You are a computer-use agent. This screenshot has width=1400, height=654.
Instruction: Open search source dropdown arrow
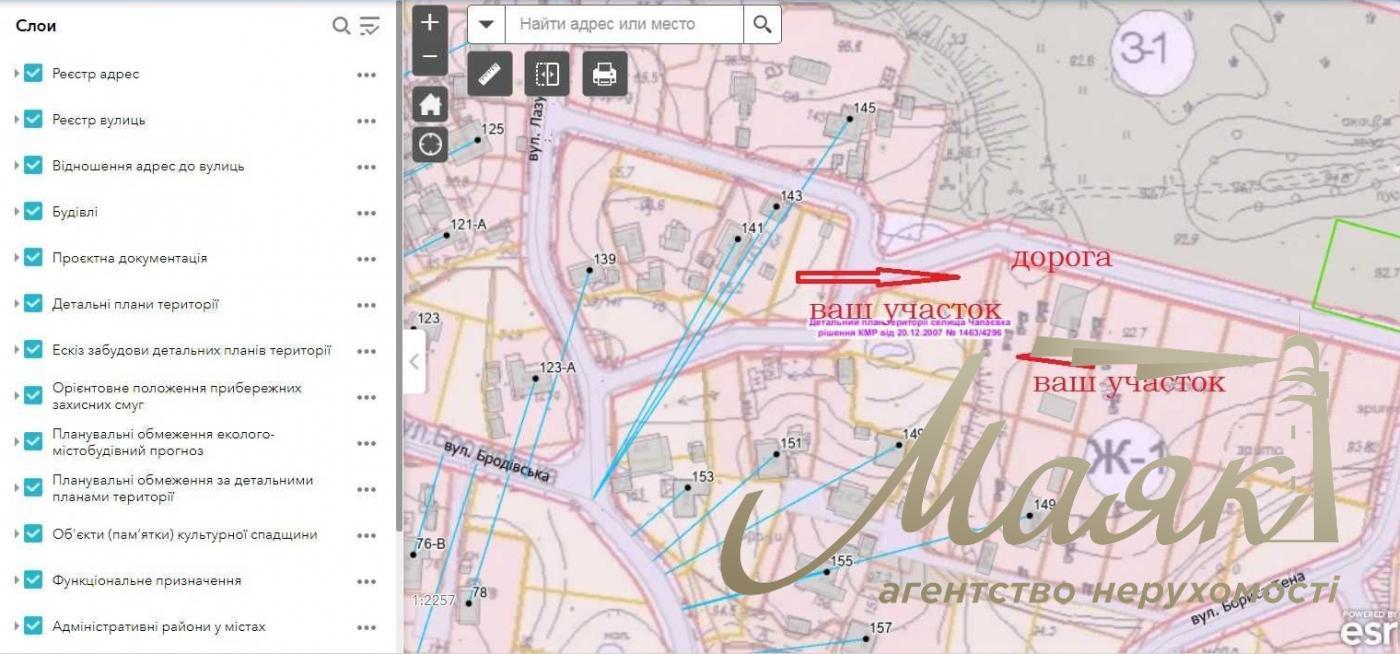[x=486, y=24]
